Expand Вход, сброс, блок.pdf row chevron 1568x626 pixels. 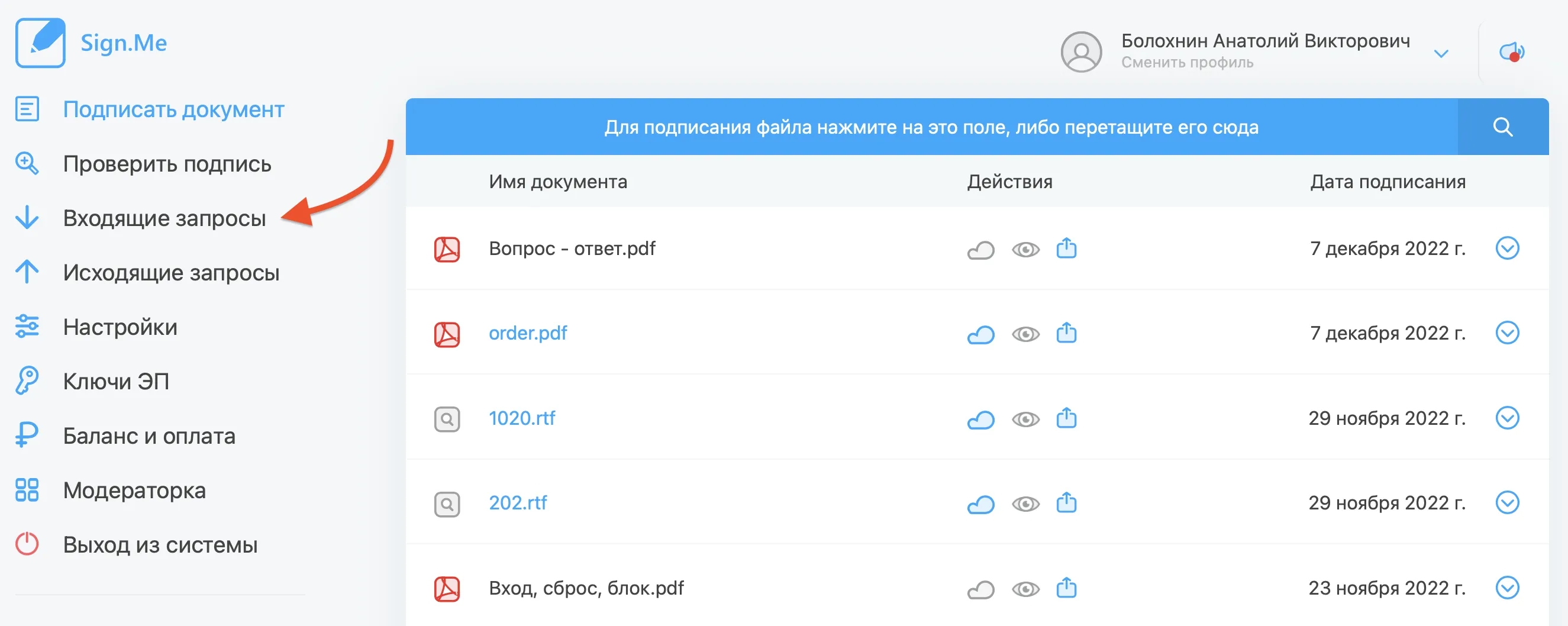click(1507, 588)
